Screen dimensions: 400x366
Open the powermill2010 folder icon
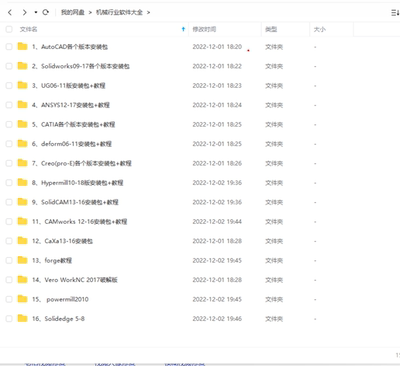[x=22, y=299]
